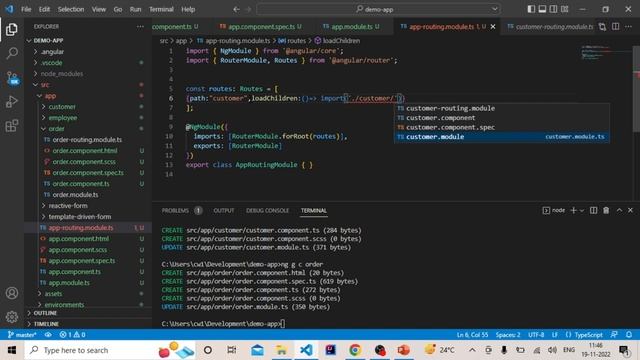Toggle panel layout icon in title bar

point(542,9)
